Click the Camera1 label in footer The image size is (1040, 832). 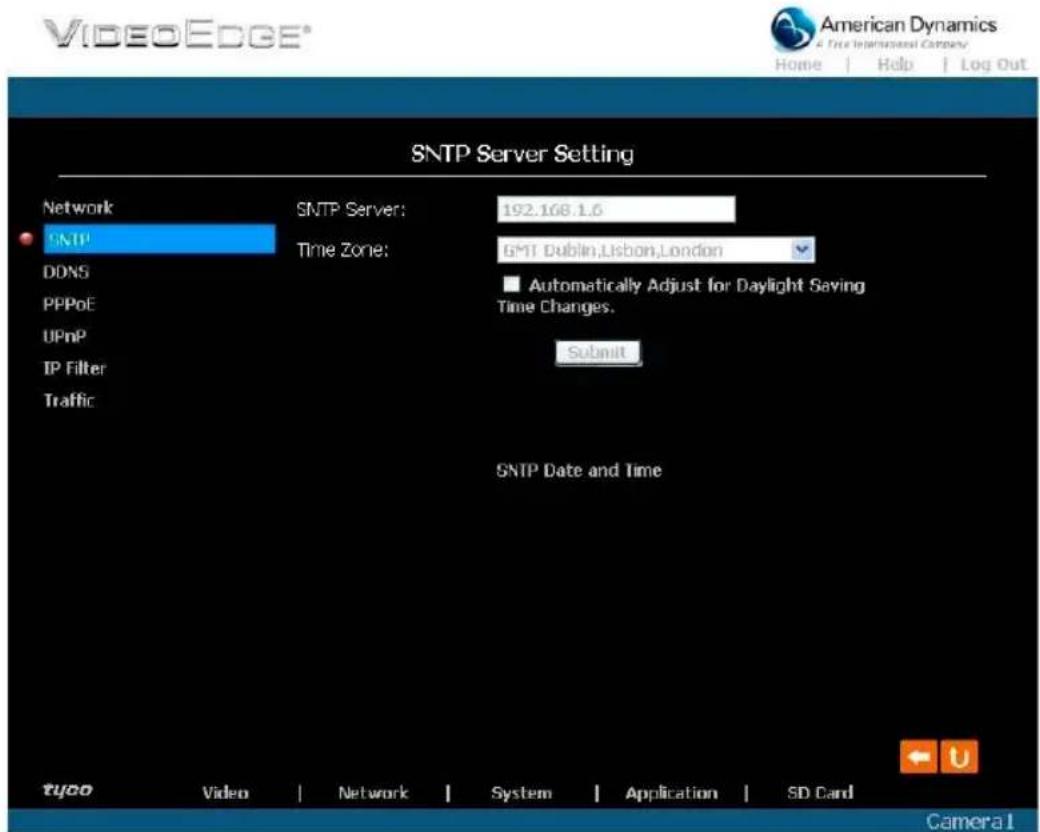970,821
